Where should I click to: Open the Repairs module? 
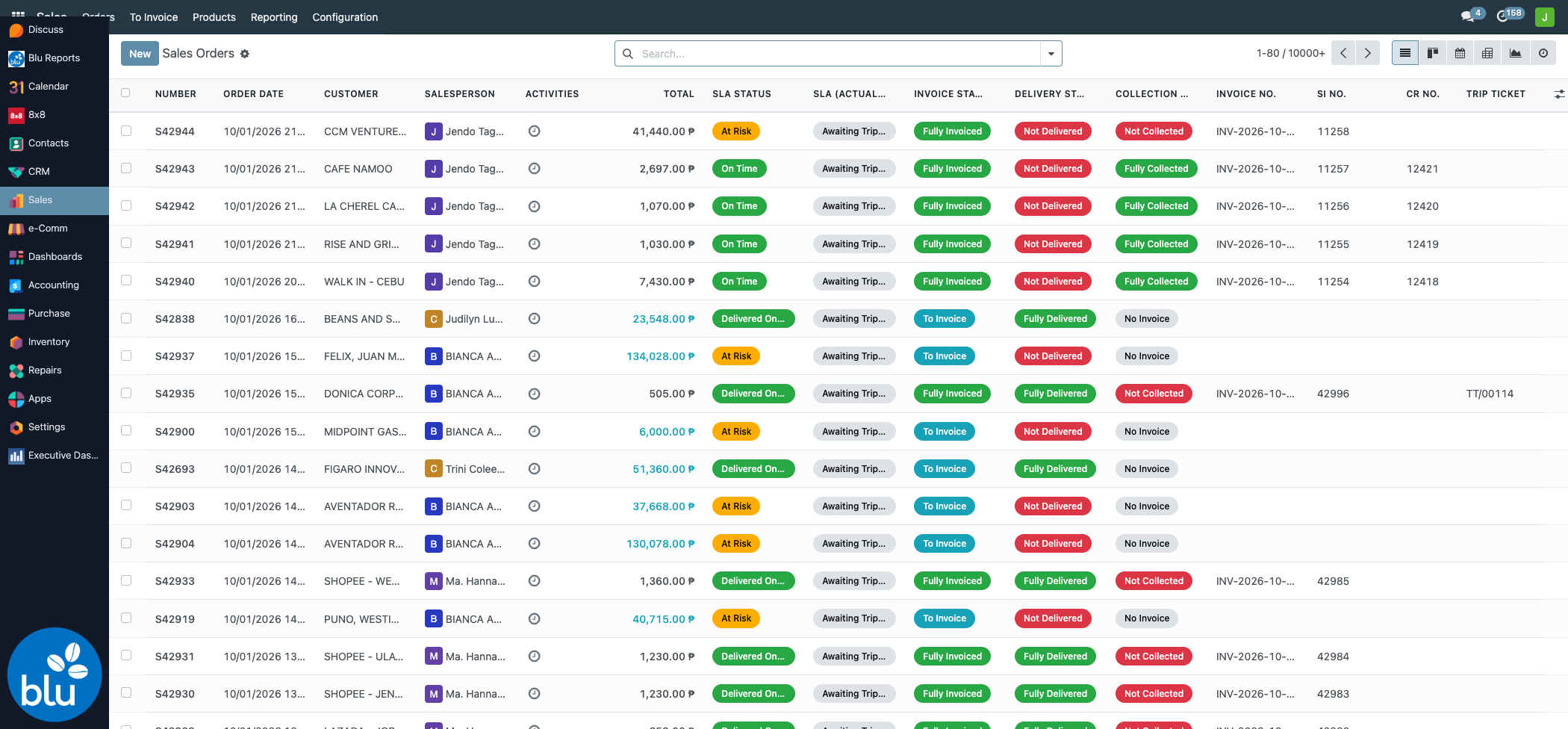pos(54,370)
